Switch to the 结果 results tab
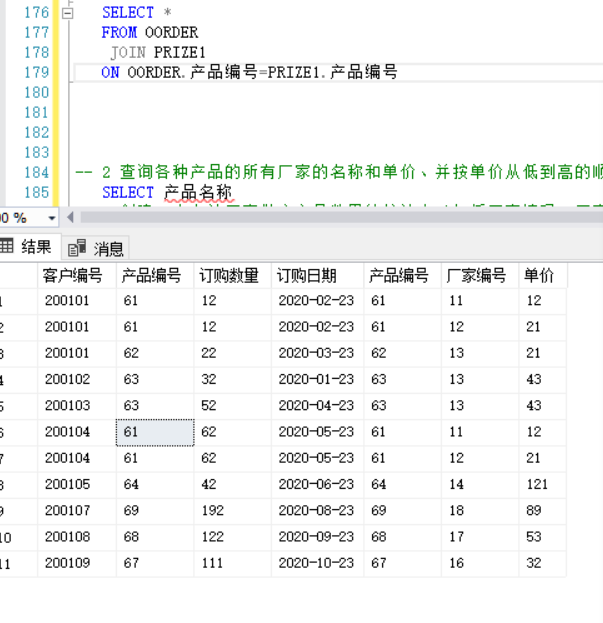Screen dimensions: 603x623 click(x=29, y=247)
